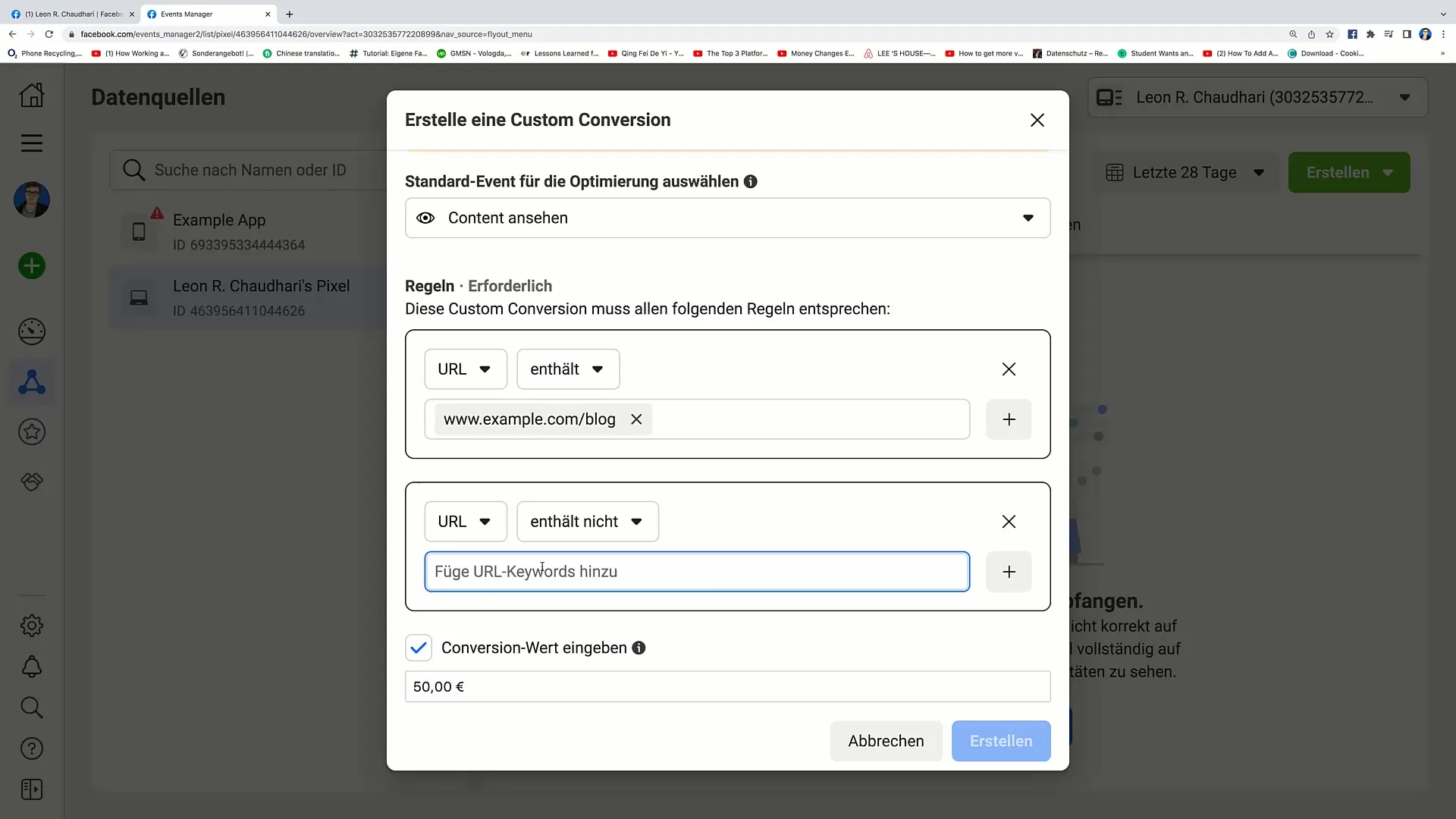Open the Lessons Learned bookmark
Image resolution: width=1456 pixels, height=819 pixels.
[x=560, y=54]
